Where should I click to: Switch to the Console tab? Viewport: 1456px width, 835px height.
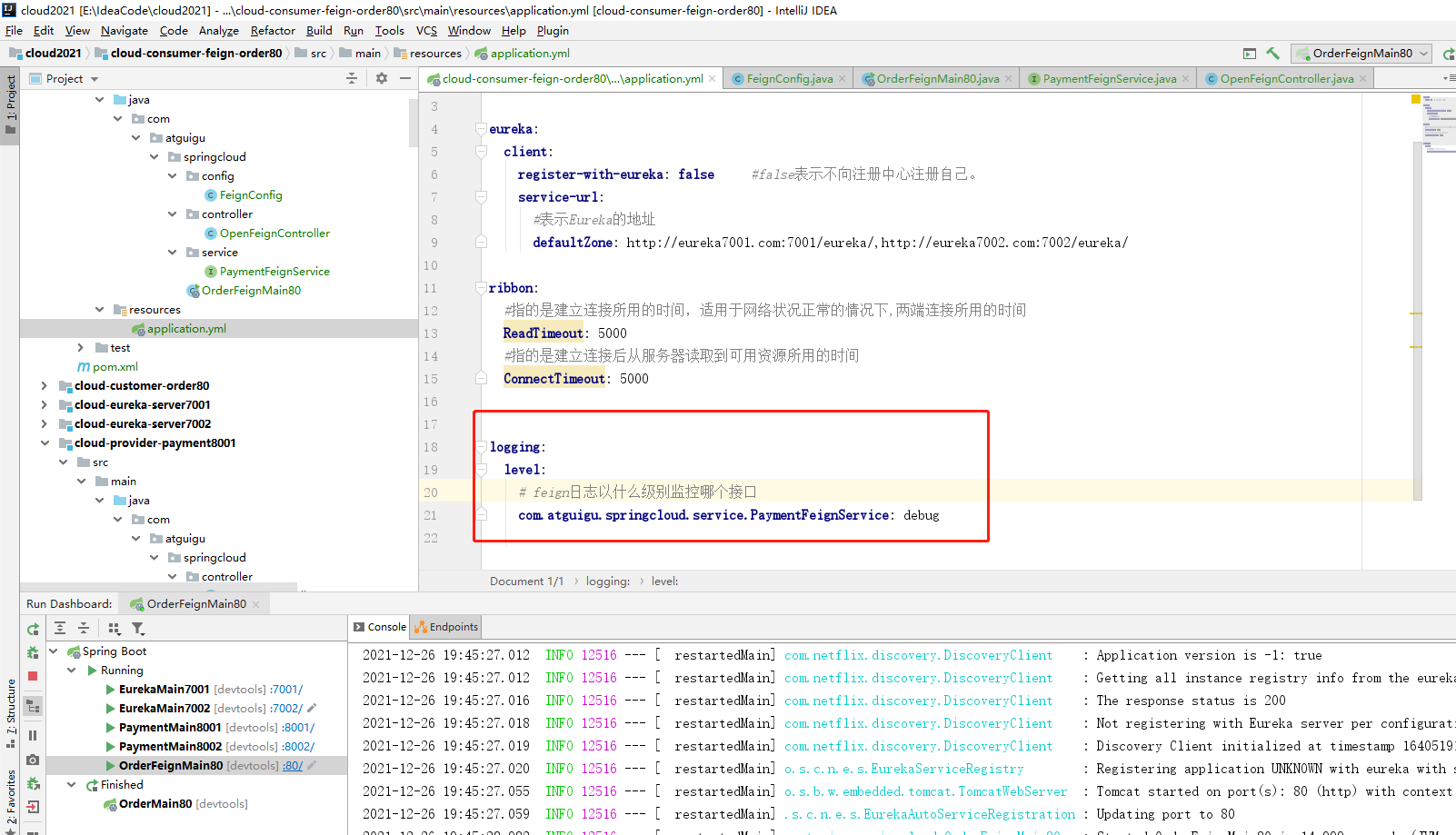(x=380, y=627)
